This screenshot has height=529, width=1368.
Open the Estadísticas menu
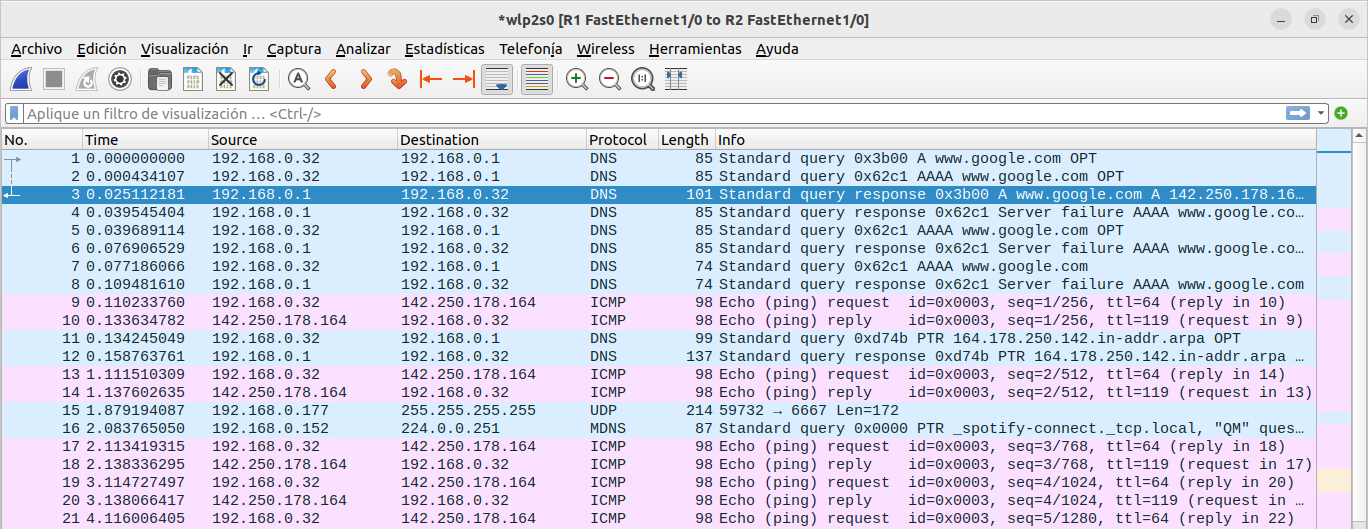tap(444, 48)
